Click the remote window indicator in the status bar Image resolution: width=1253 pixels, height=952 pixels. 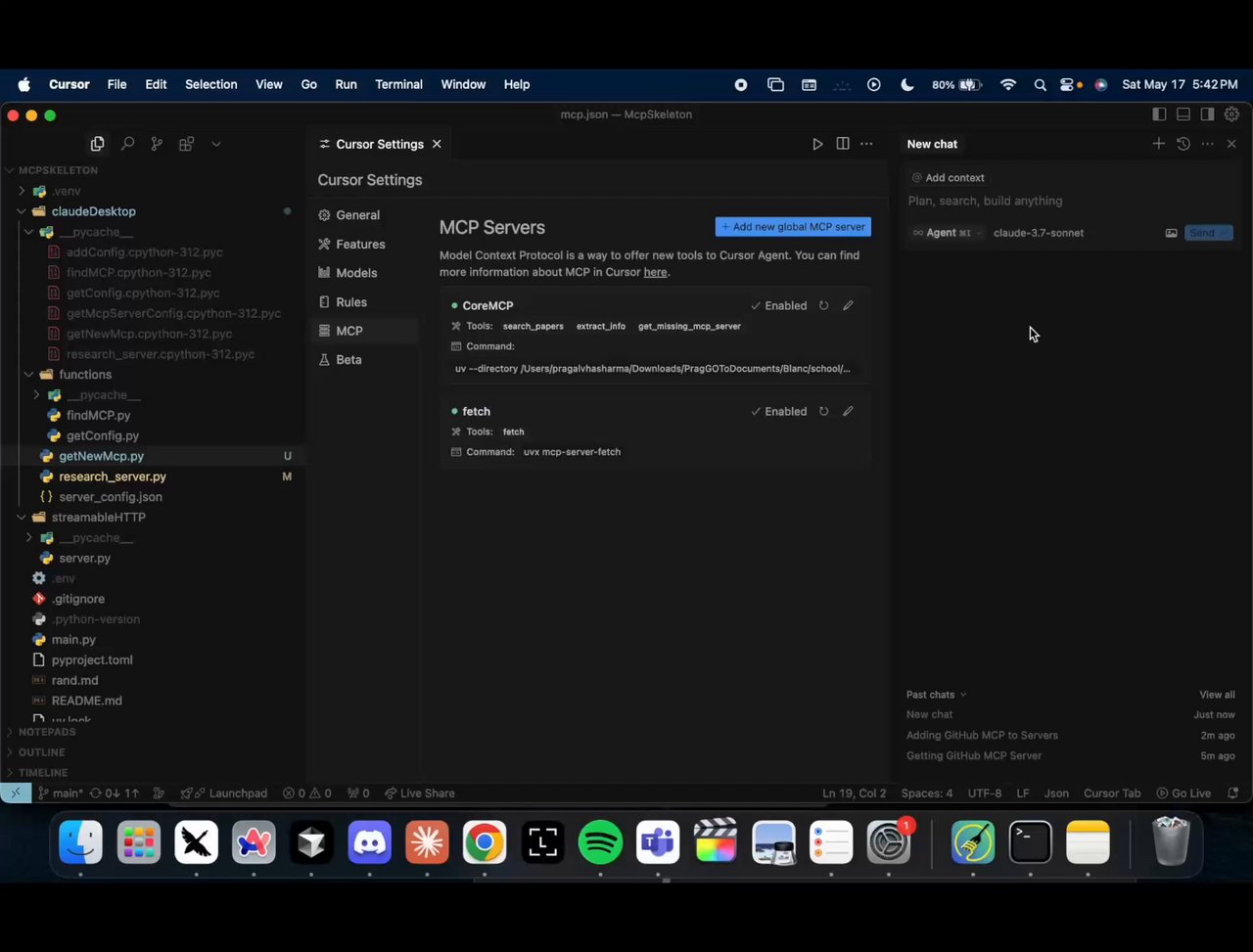[x=16, y=793]
